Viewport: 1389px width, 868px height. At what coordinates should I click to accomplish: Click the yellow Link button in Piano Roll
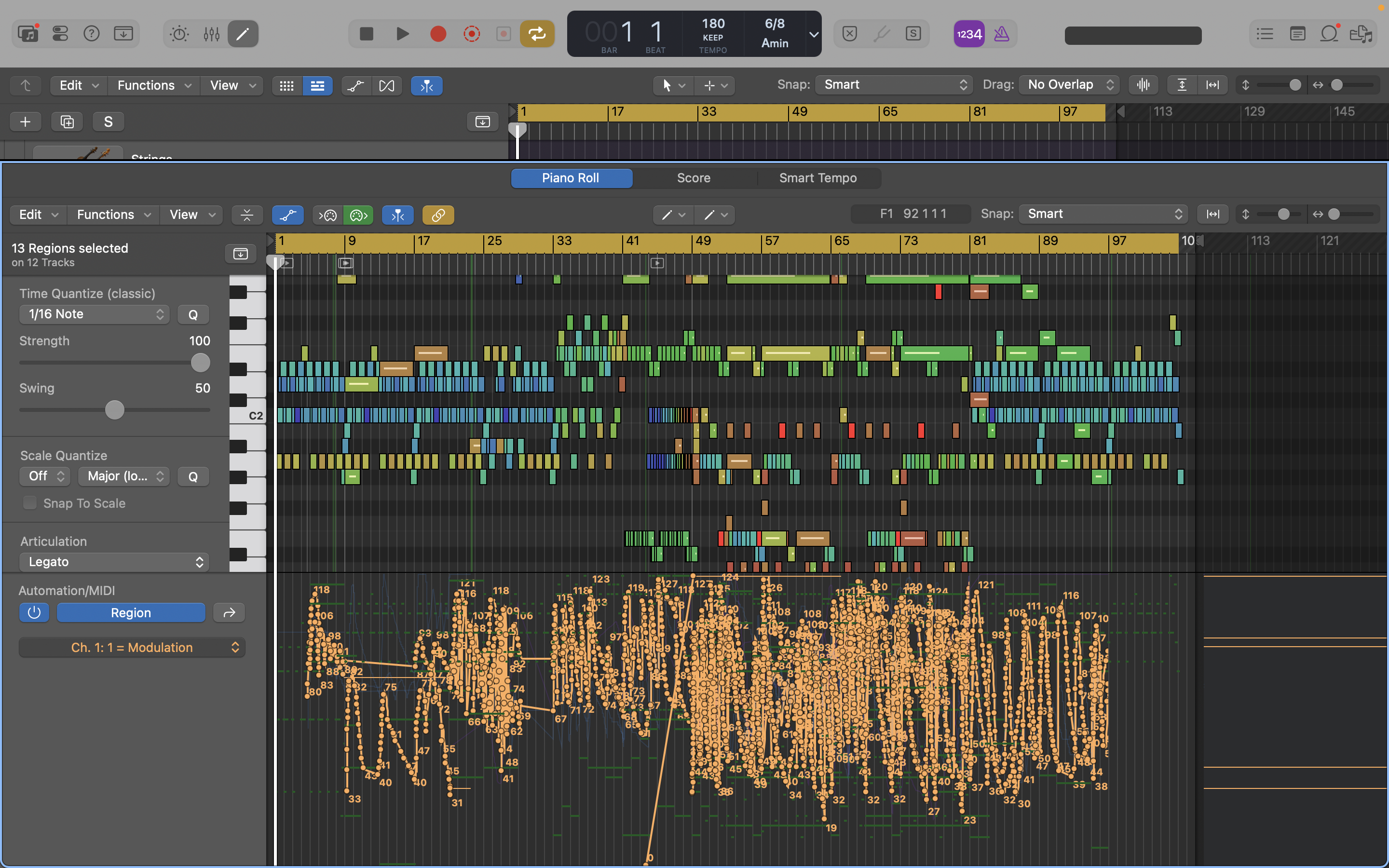[x=438, y=215]
